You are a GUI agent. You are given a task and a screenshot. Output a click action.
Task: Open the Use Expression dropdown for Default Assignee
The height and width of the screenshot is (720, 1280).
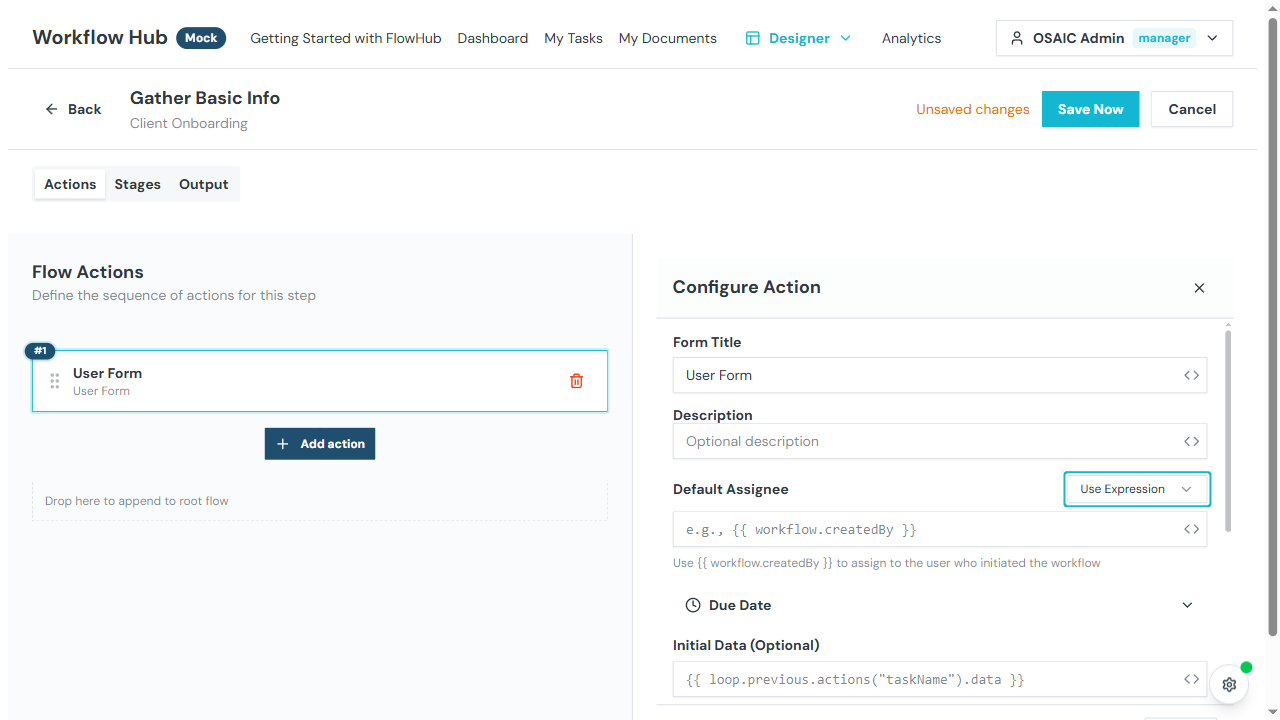point(1136,489)
